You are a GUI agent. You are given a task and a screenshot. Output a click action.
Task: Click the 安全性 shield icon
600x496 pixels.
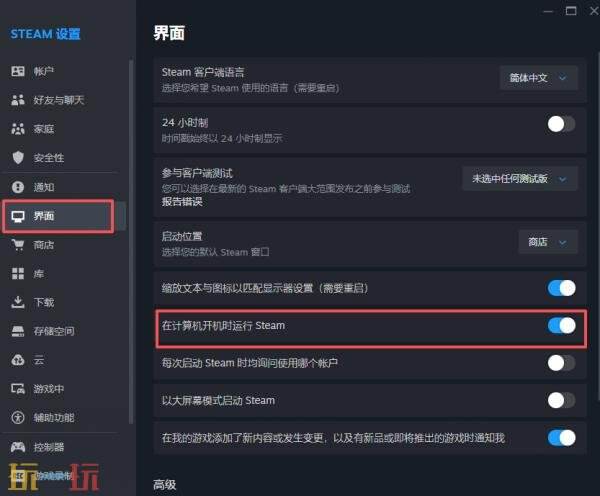(x=18, y=158)
